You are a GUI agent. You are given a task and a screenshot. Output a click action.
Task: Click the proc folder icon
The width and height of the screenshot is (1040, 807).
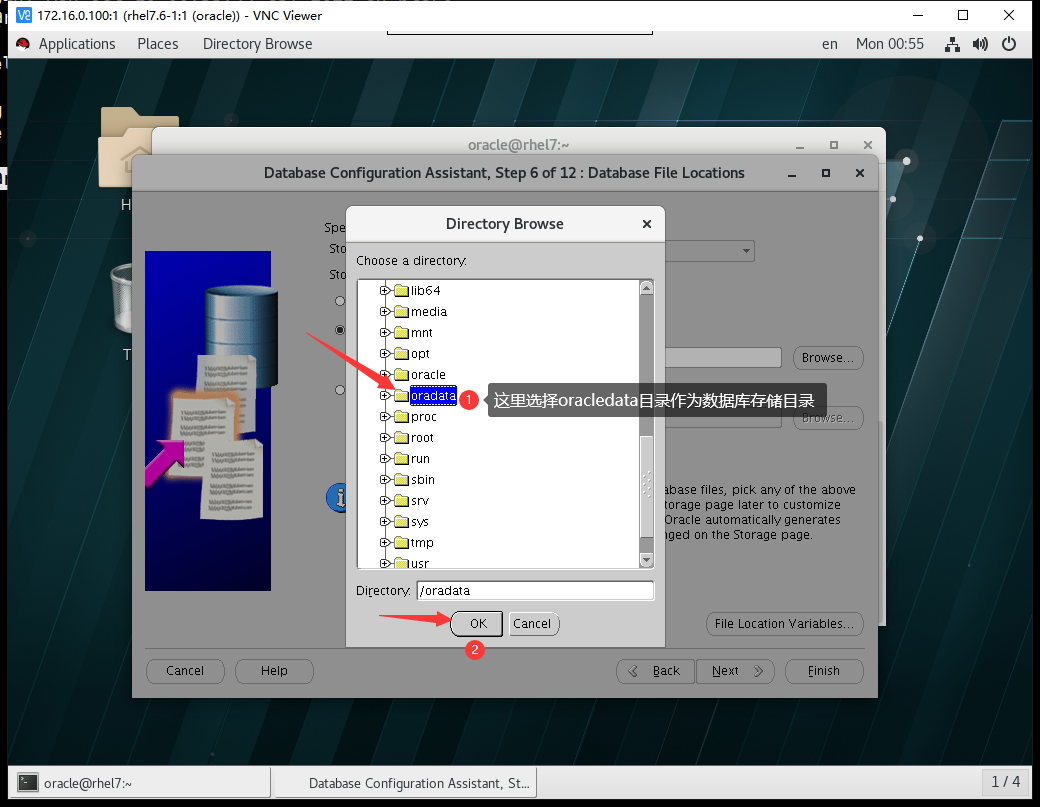(401, 416)
